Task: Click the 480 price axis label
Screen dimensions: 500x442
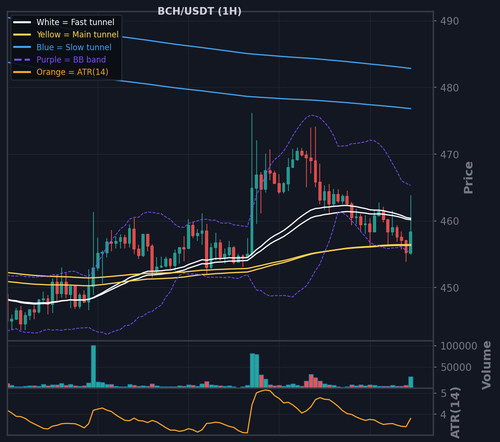Action: pyautogui.click(x=449, y=88)
